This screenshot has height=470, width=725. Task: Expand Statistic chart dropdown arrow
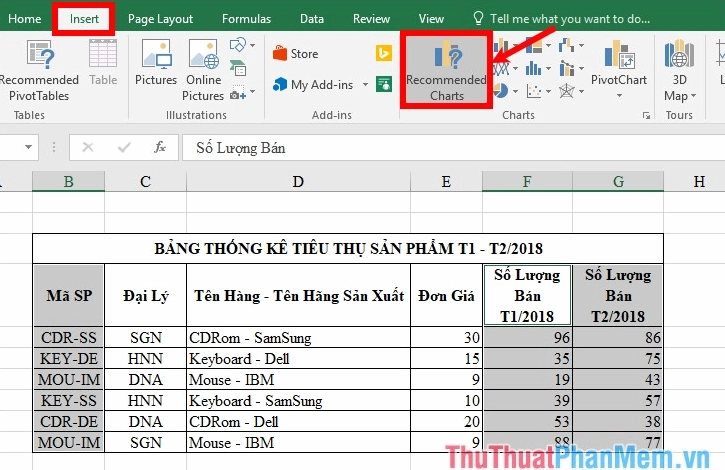click(548, 68)
